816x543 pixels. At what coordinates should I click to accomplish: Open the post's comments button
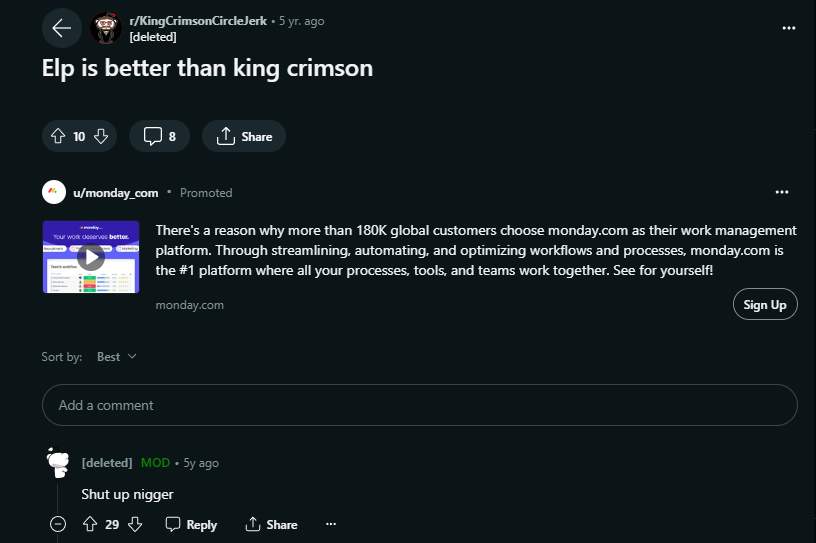(160, 136)
